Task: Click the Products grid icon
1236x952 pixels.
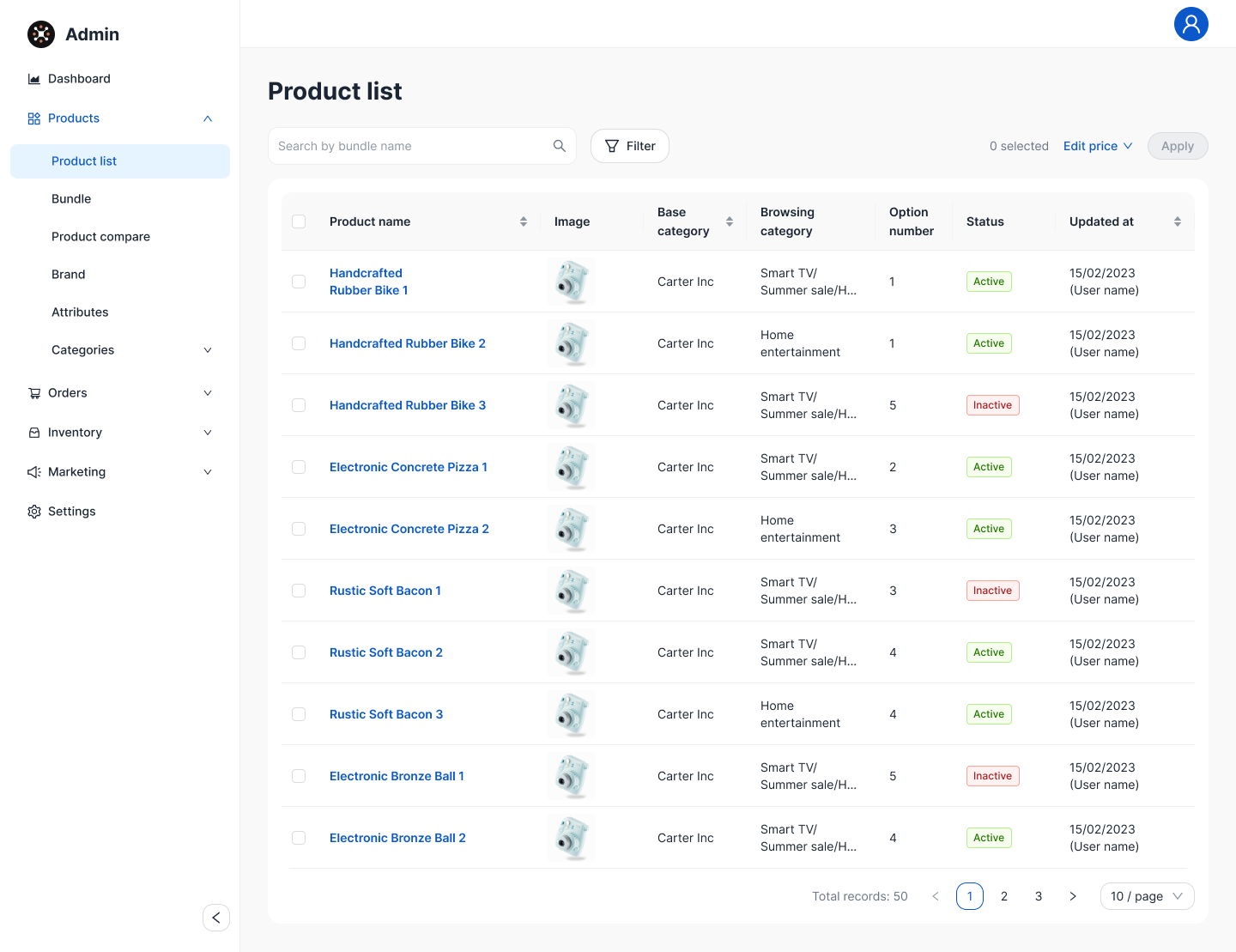Action: [x=34, y=118]
